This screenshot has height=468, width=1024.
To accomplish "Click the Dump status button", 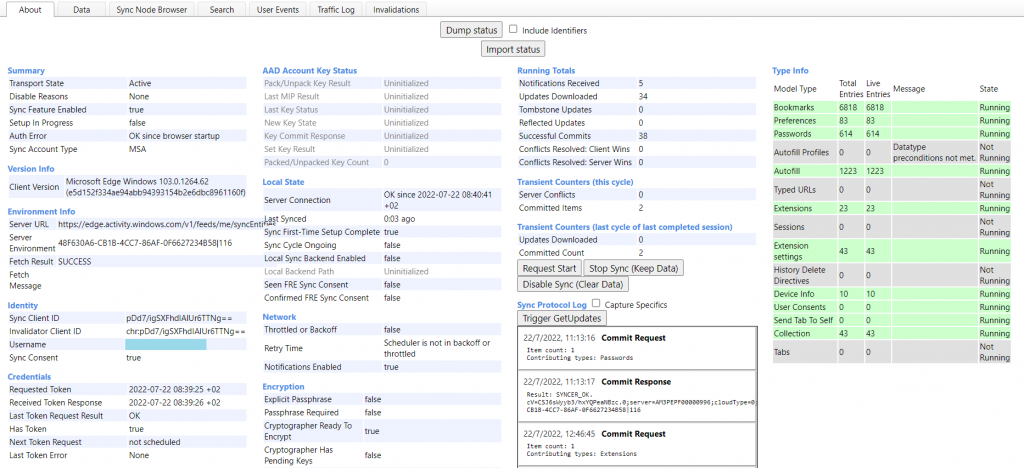I will [x=472, y=30].
